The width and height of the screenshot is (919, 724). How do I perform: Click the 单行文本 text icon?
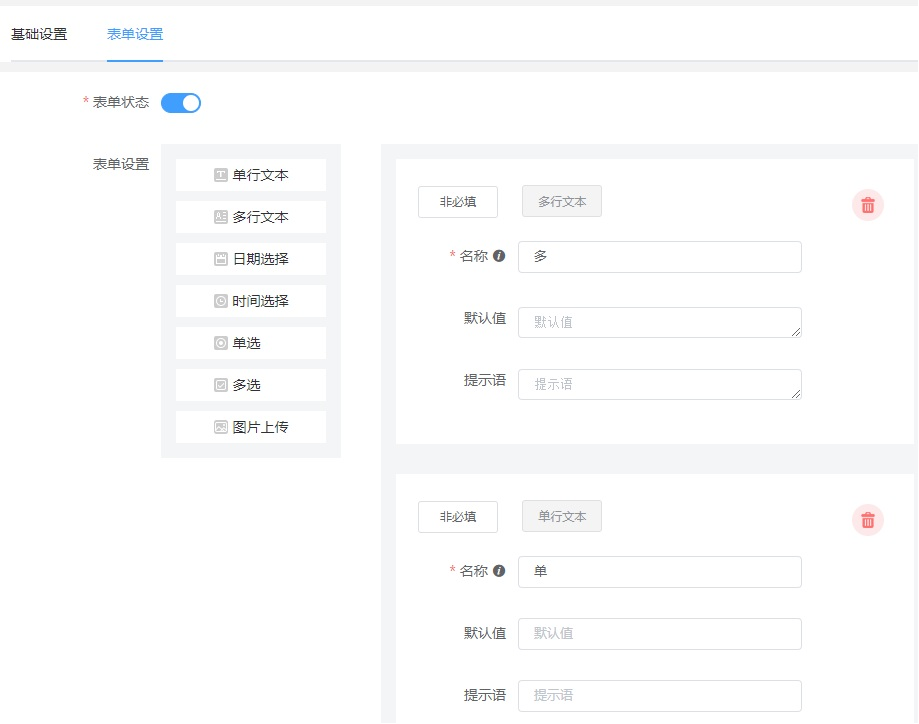220,175
